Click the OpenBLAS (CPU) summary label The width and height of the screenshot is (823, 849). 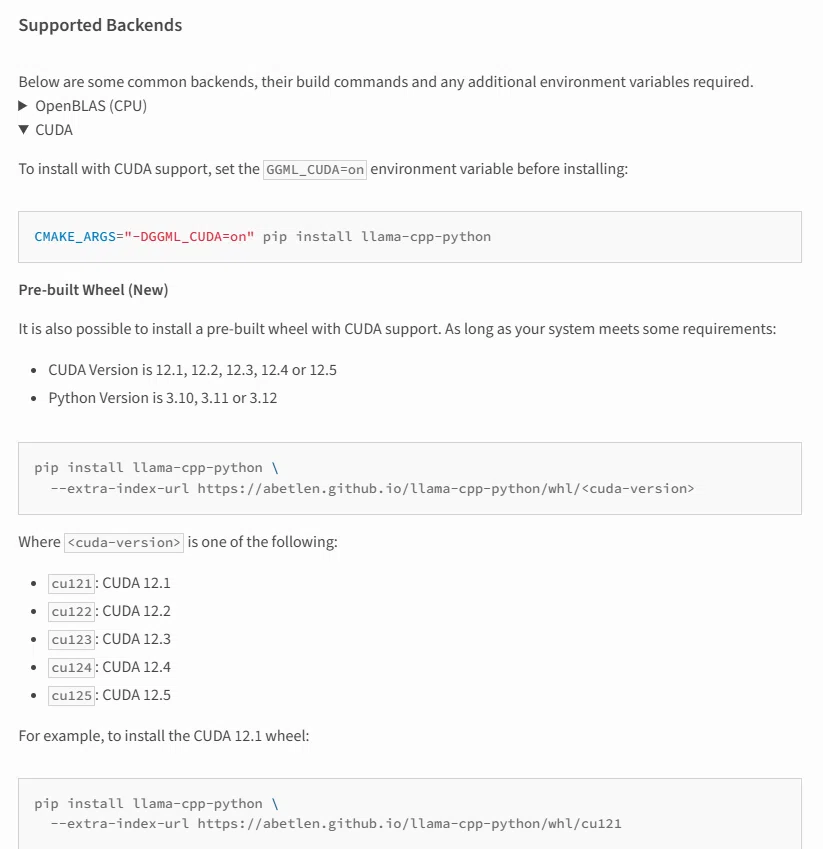click(x=91, y=106)
